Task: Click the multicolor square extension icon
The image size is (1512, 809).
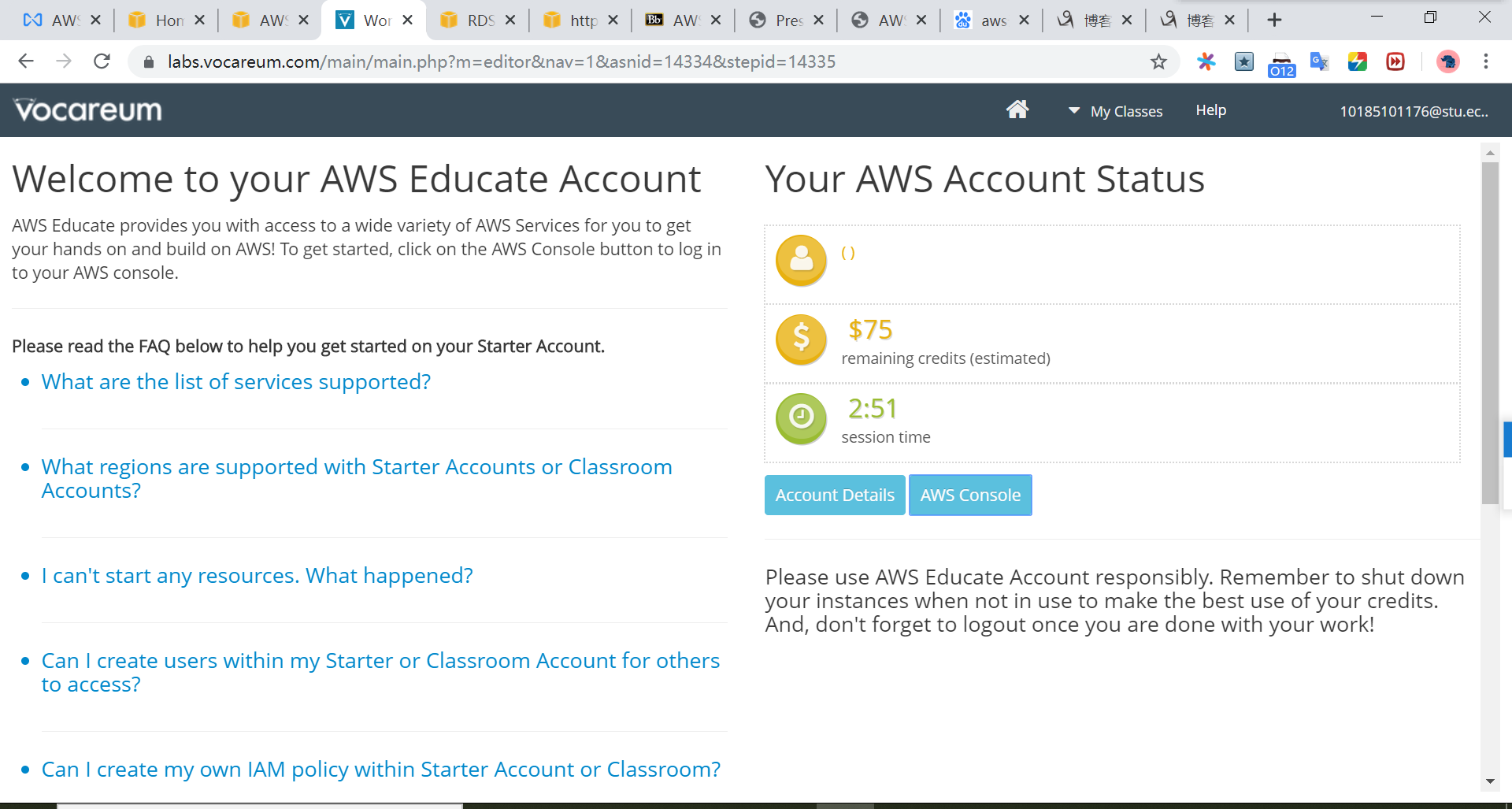Action: 1358,61
